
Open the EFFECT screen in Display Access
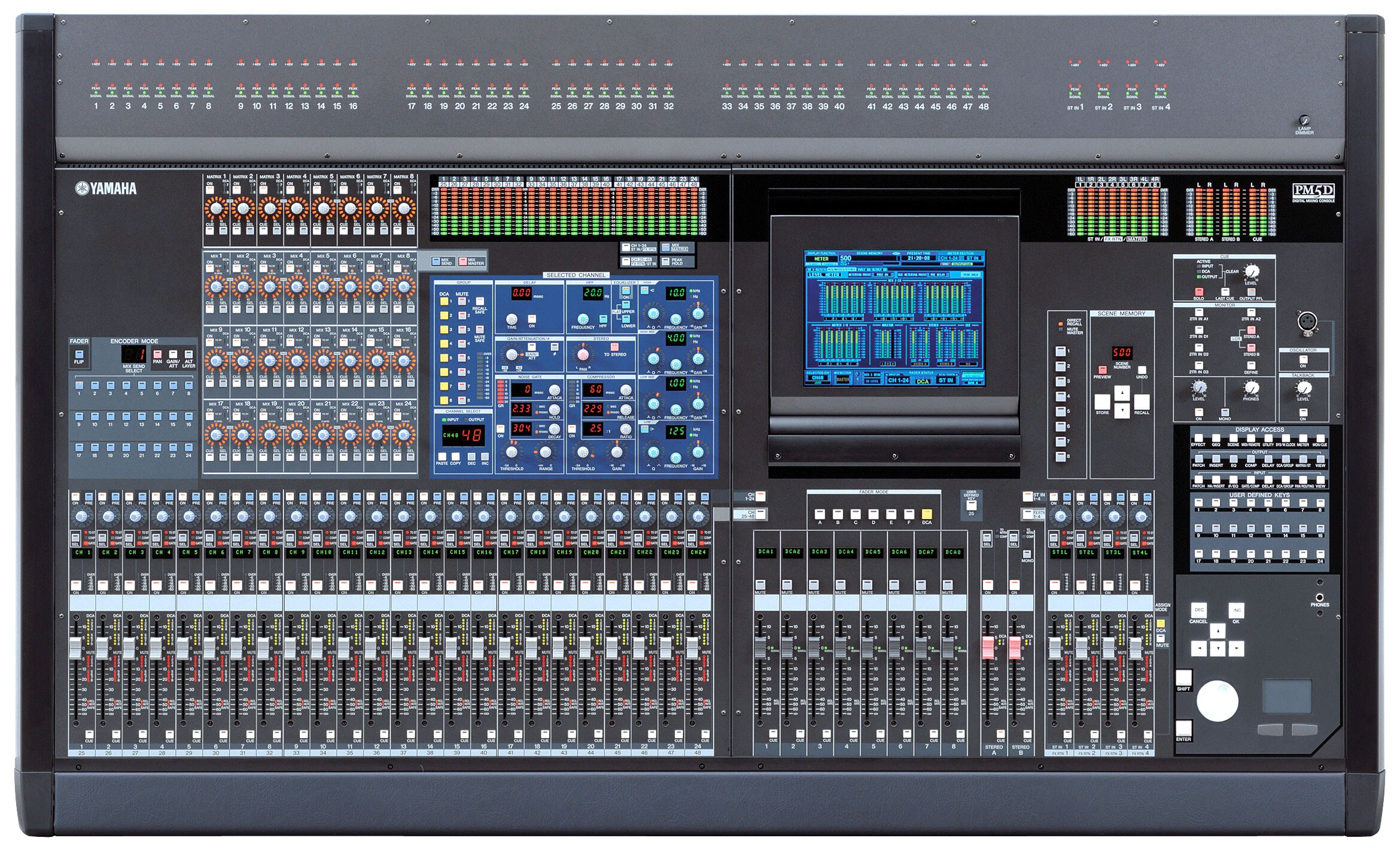[x=1198, y=438]
